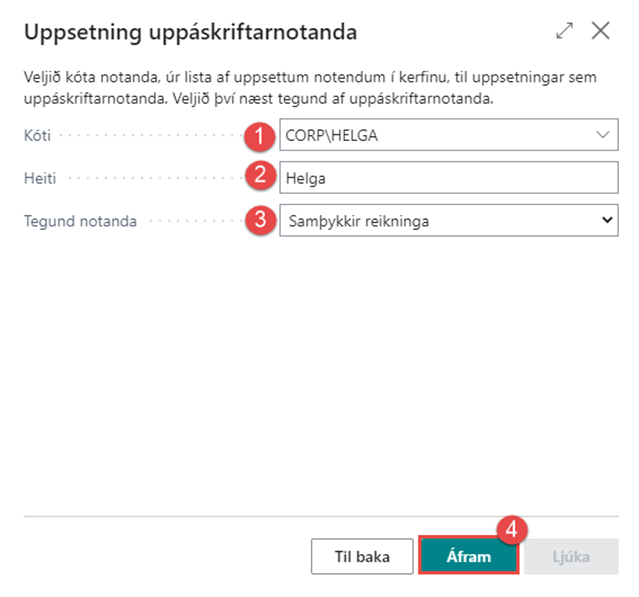This screenshot has height=597, width=639.
Task: Click the dialog title text
Action: [190, 32]
